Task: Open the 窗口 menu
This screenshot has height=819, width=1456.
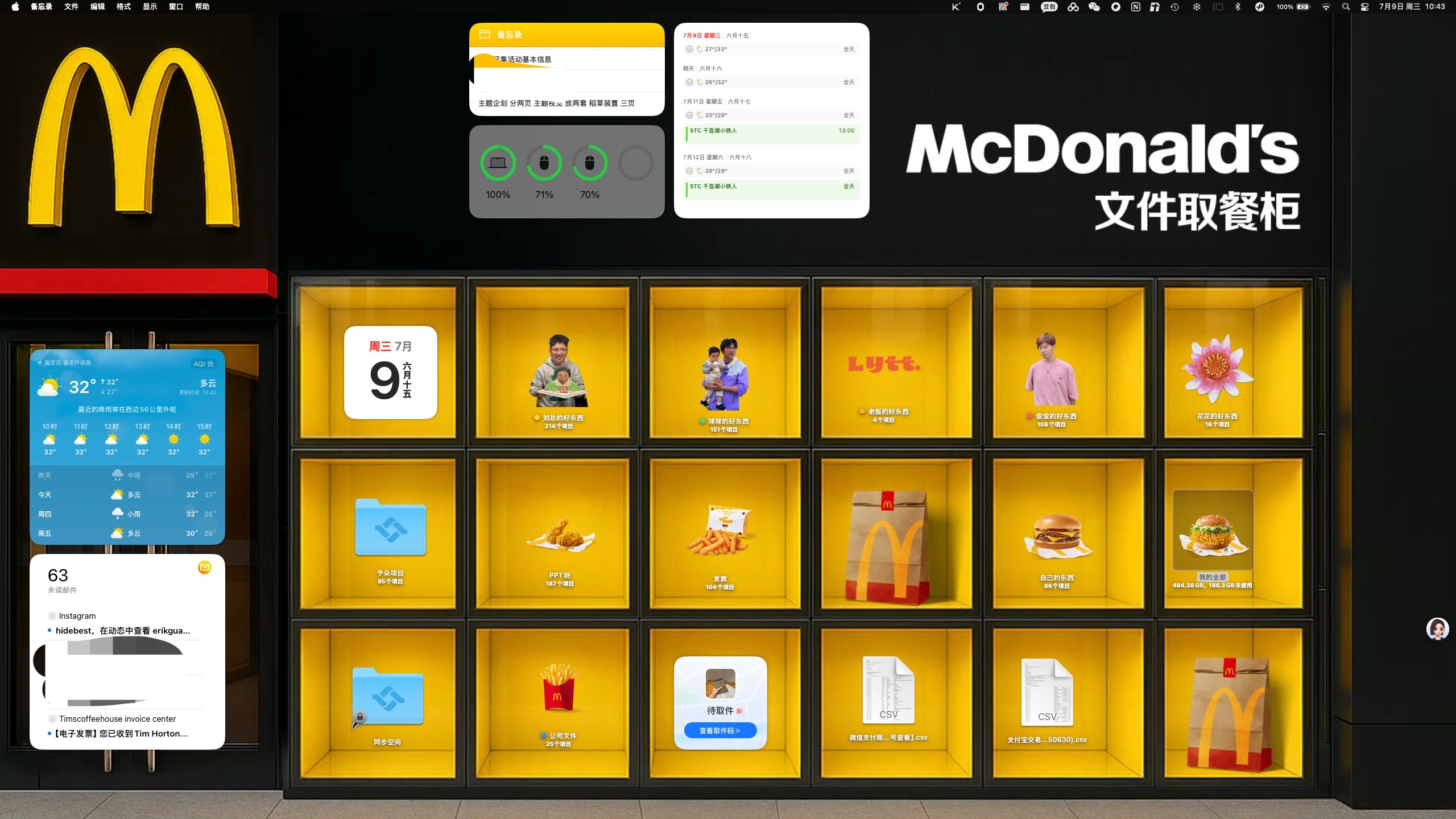Action: 176,7
